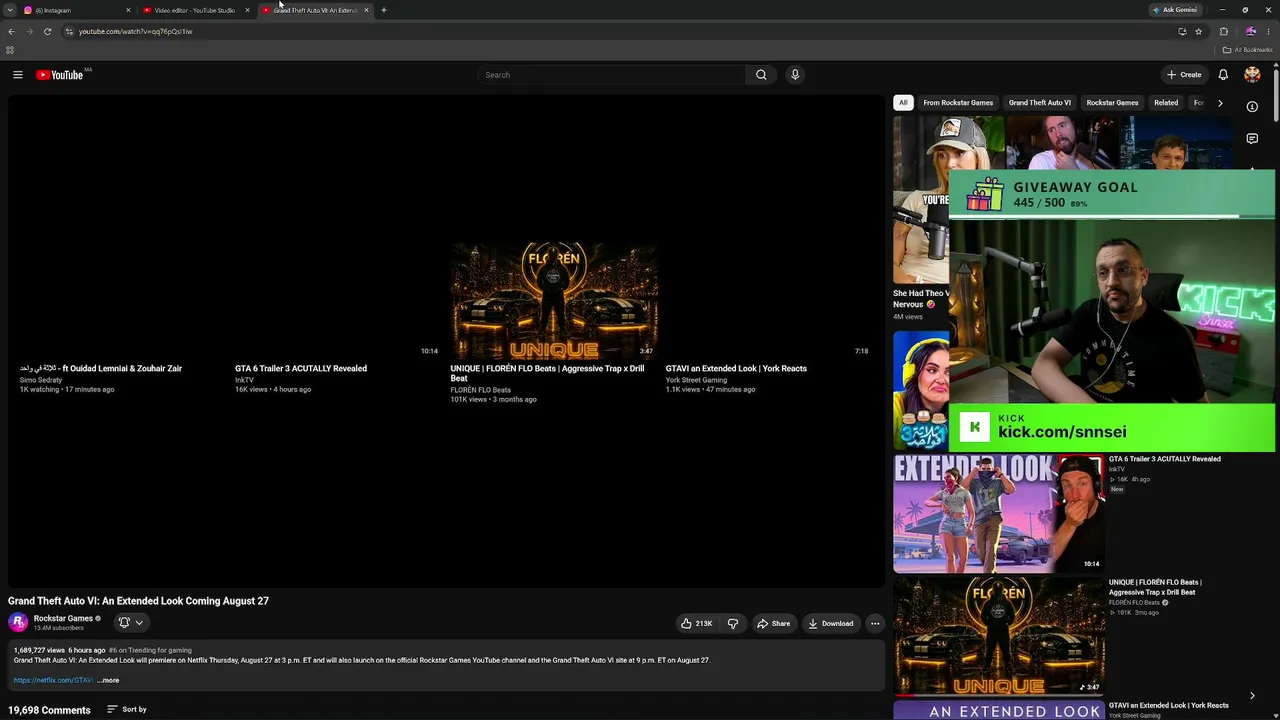
Task: Select the Related filter chip
Action: point(1166,103)
